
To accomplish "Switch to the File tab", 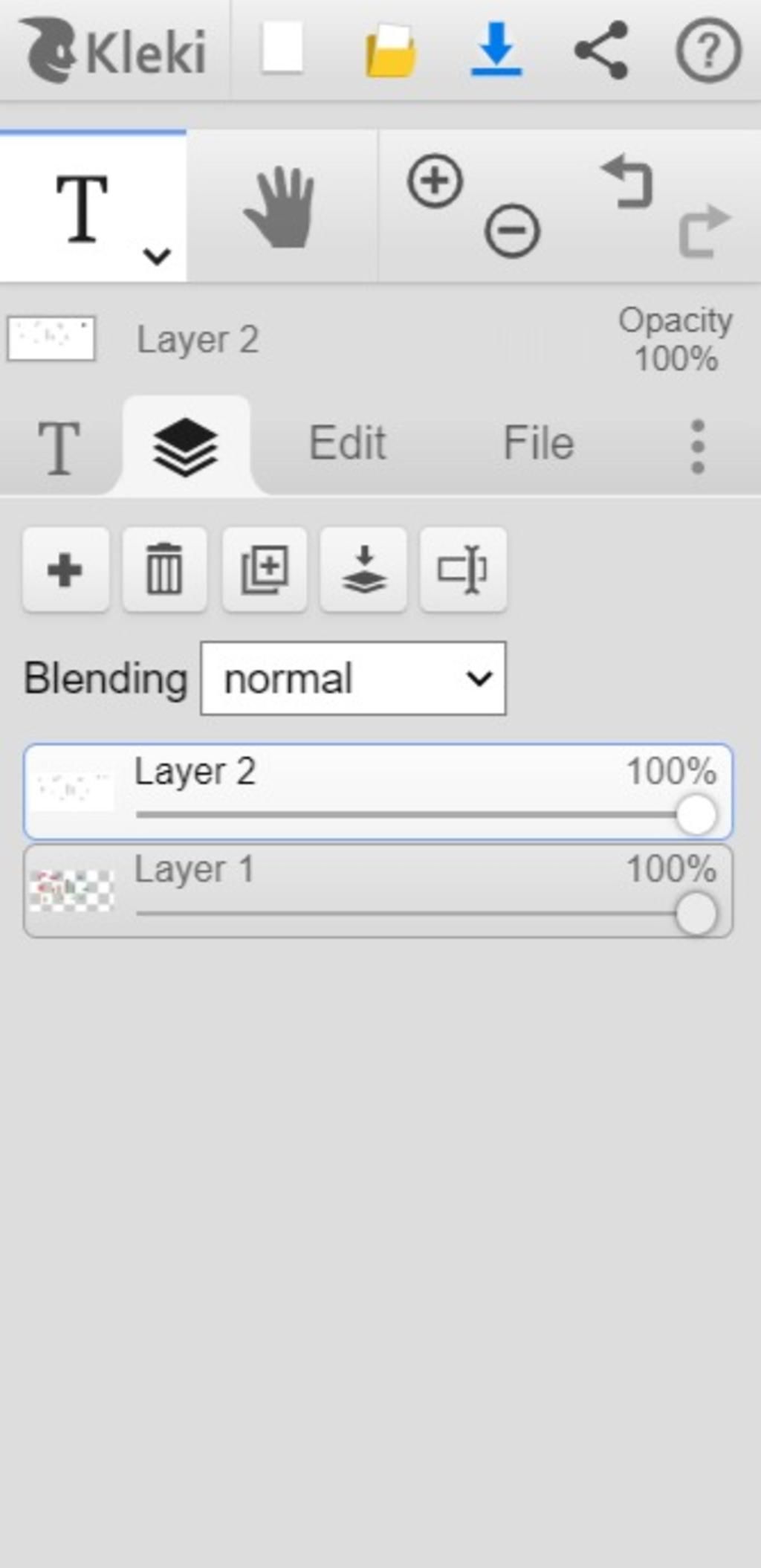I will (x=539, y=443).
